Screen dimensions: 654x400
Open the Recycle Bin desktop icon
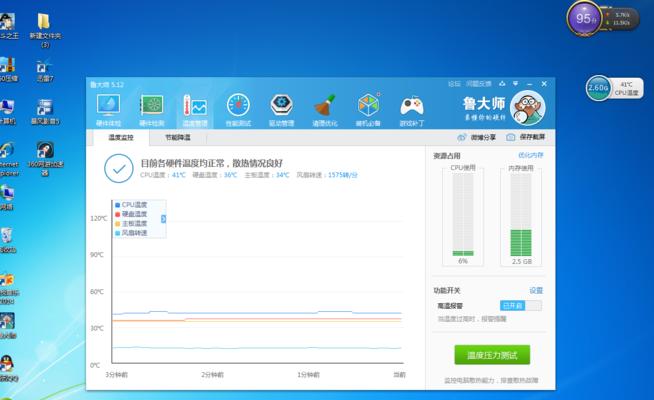(x=8, y=241)
